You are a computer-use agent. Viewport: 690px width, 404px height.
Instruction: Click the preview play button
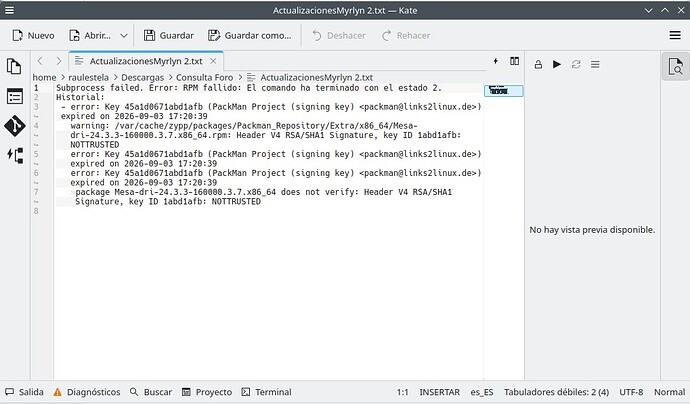(x=557, y=64)
